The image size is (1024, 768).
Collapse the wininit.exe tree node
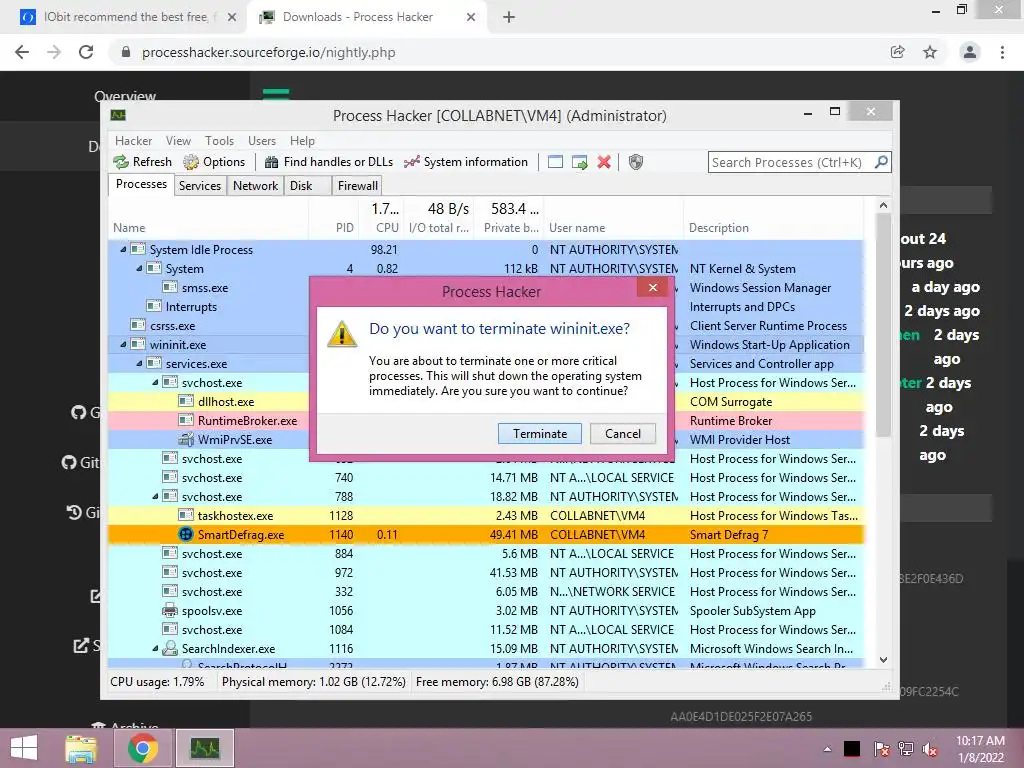click(123, 344)
